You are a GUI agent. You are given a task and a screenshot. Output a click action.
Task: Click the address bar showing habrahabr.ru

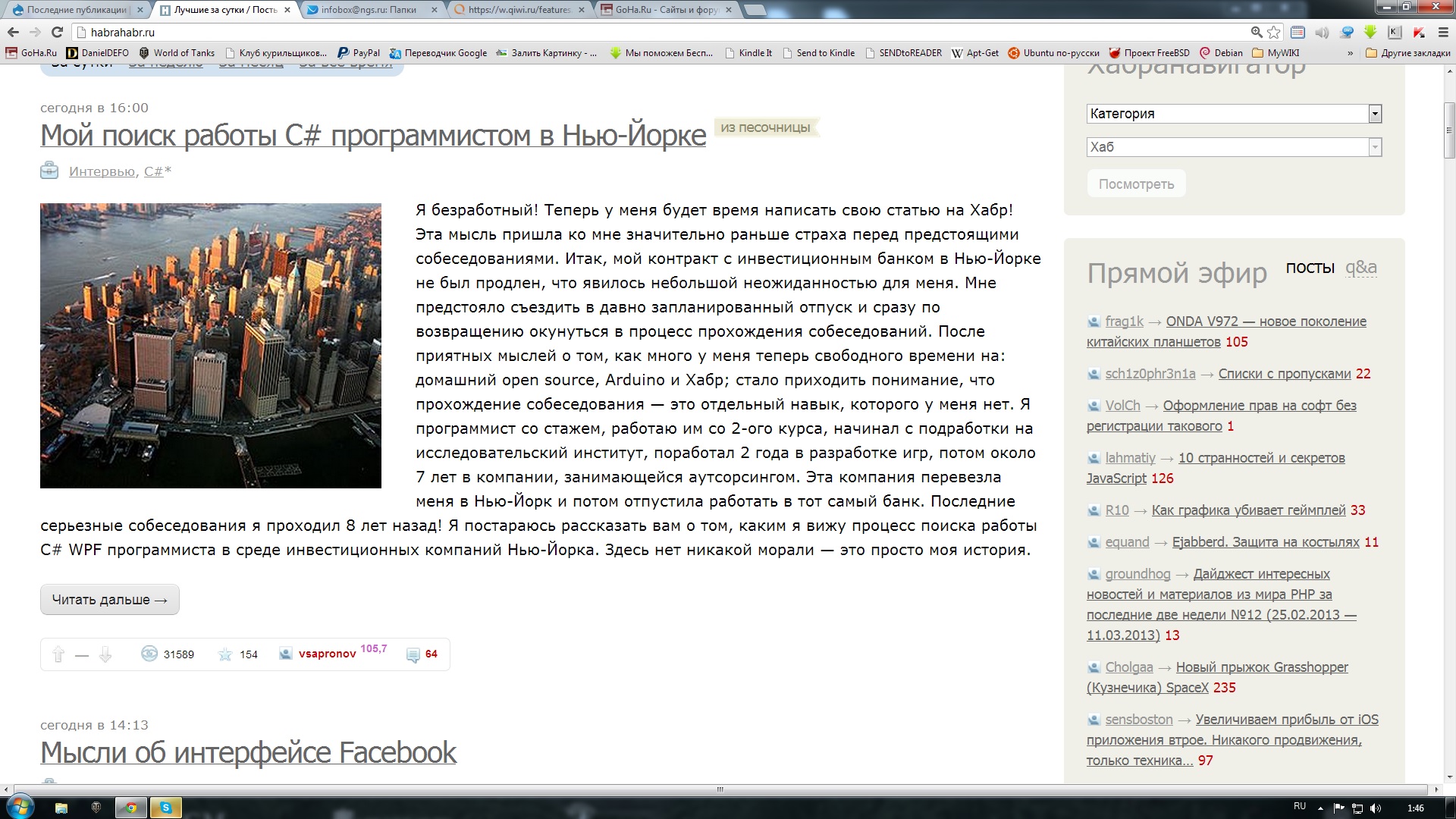click(660, 32)
